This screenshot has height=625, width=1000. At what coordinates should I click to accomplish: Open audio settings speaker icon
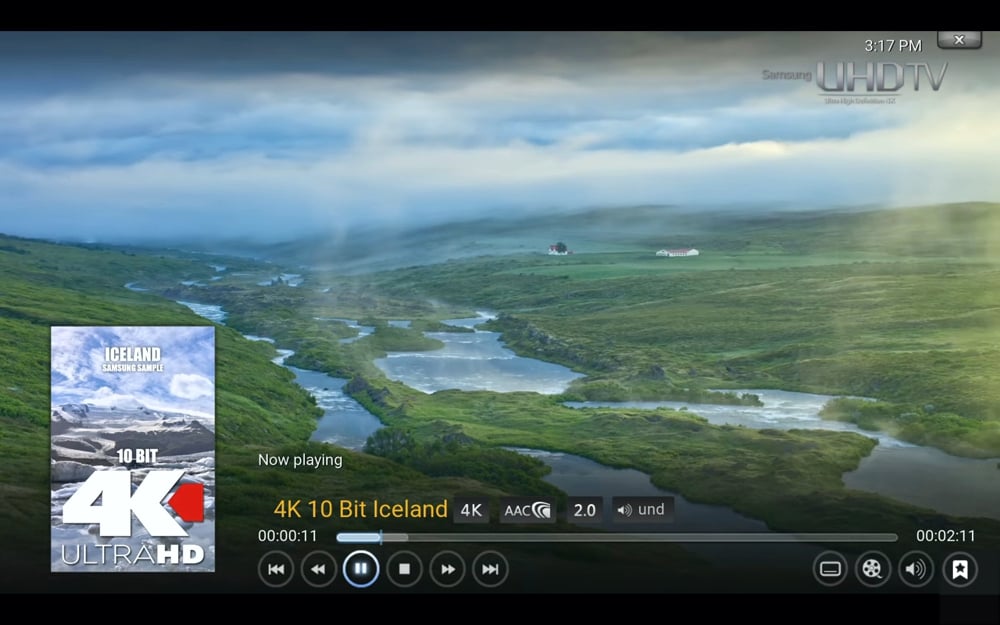click(x=916, y=569)
